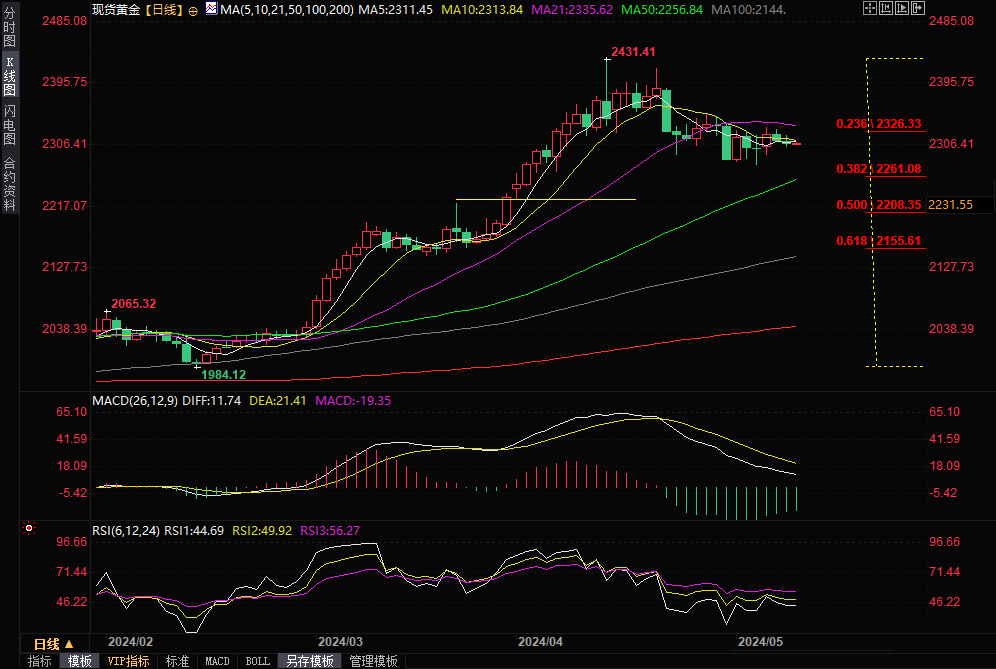Open the VIP指标 tab
Screen dimensions: 996x669
[128, 661]
